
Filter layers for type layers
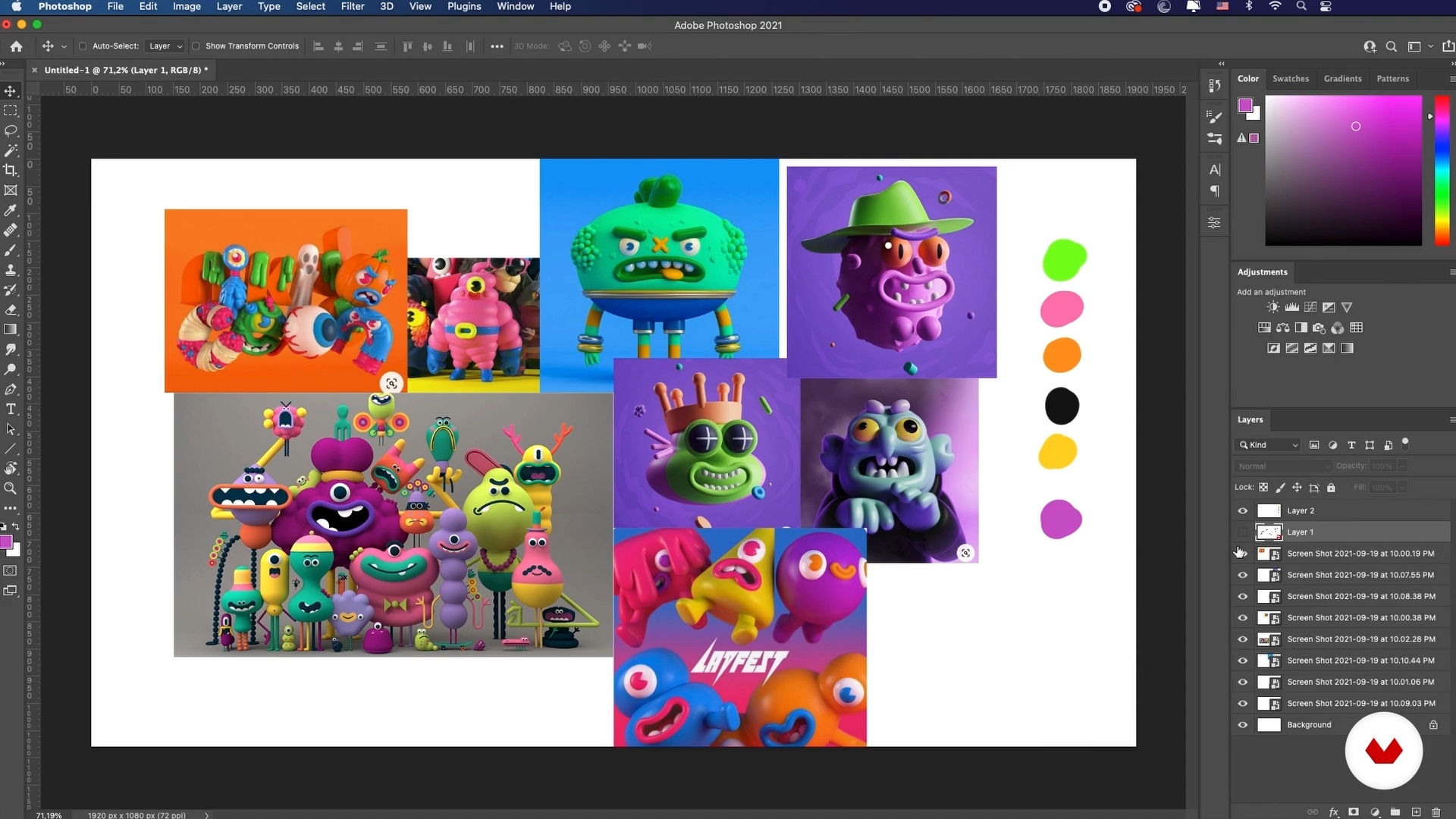click(x=1351, y=445)
